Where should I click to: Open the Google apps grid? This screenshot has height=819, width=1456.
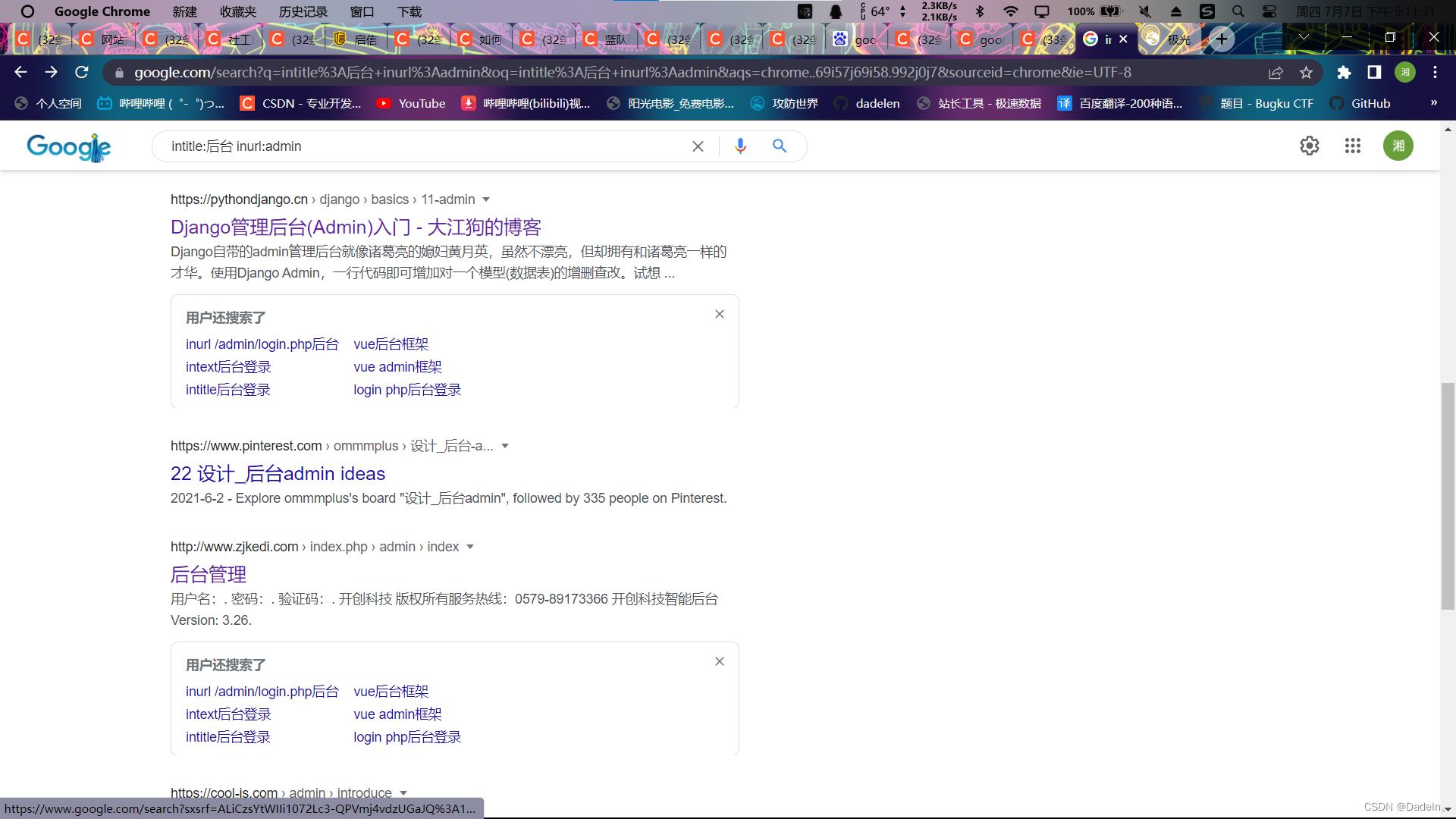(1352, 146)
